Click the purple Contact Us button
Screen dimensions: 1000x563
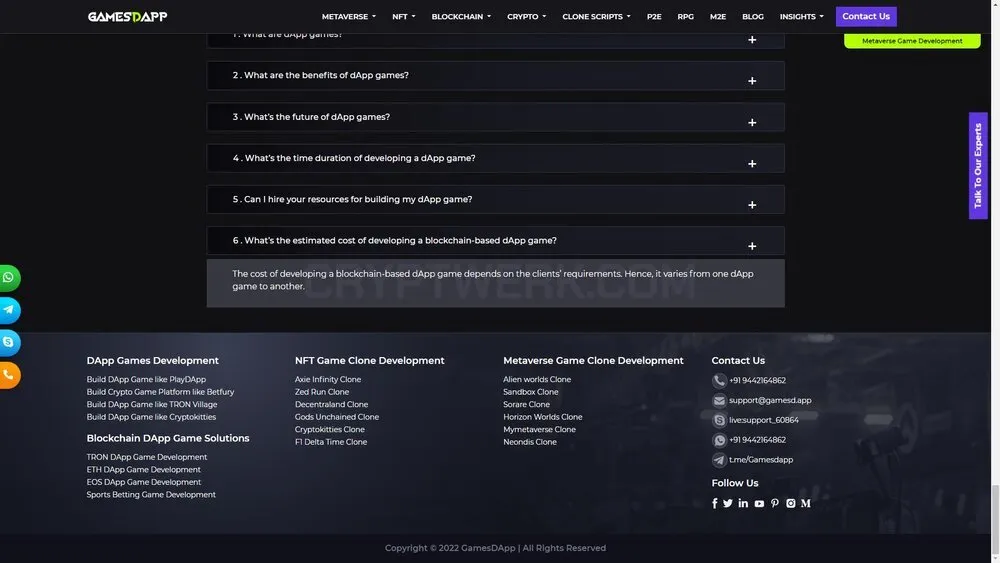tap(866, 17)
